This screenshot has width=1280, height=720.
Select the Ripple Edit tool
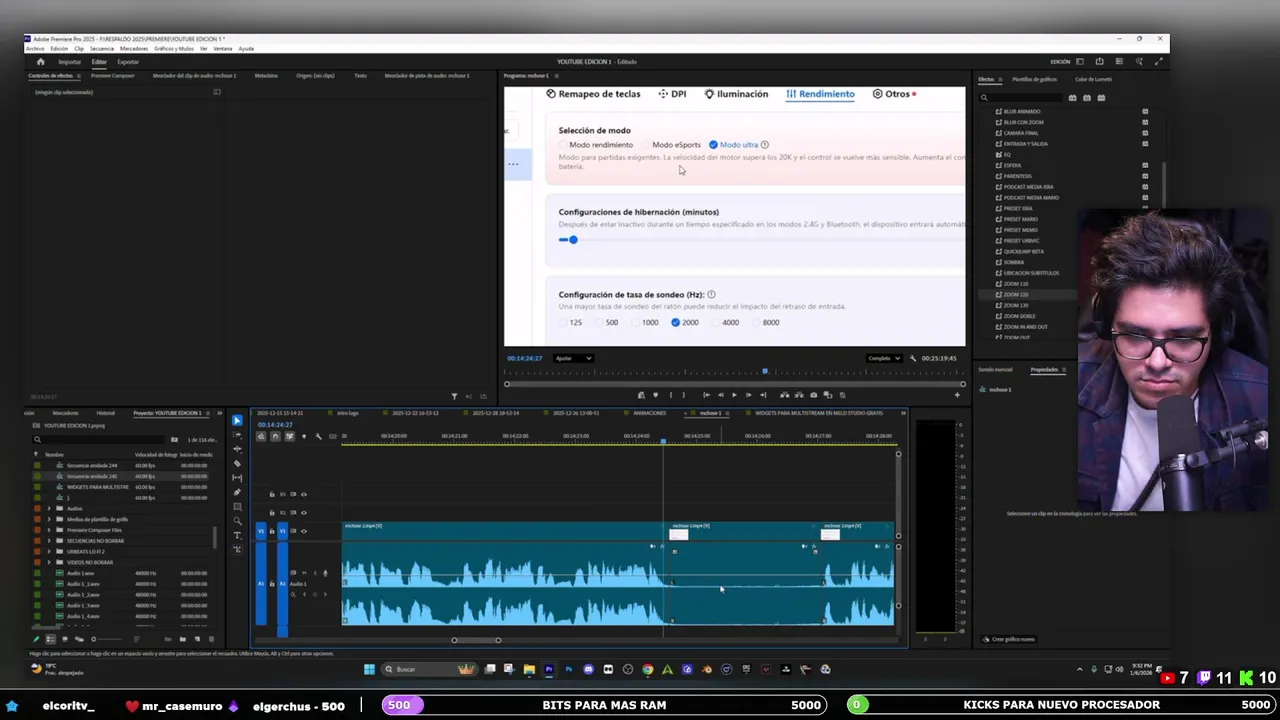tap(237, 449)
